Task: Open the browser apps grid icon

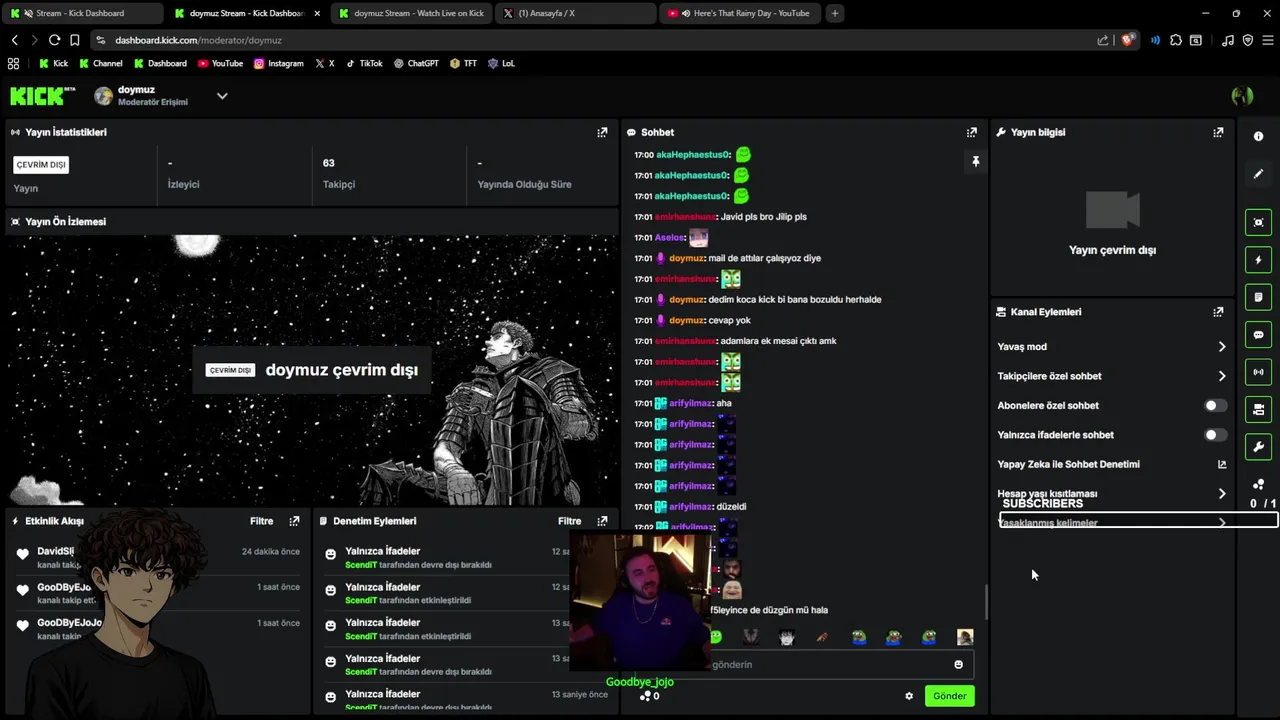Action: pyautogui.click(x=13, y=63)
